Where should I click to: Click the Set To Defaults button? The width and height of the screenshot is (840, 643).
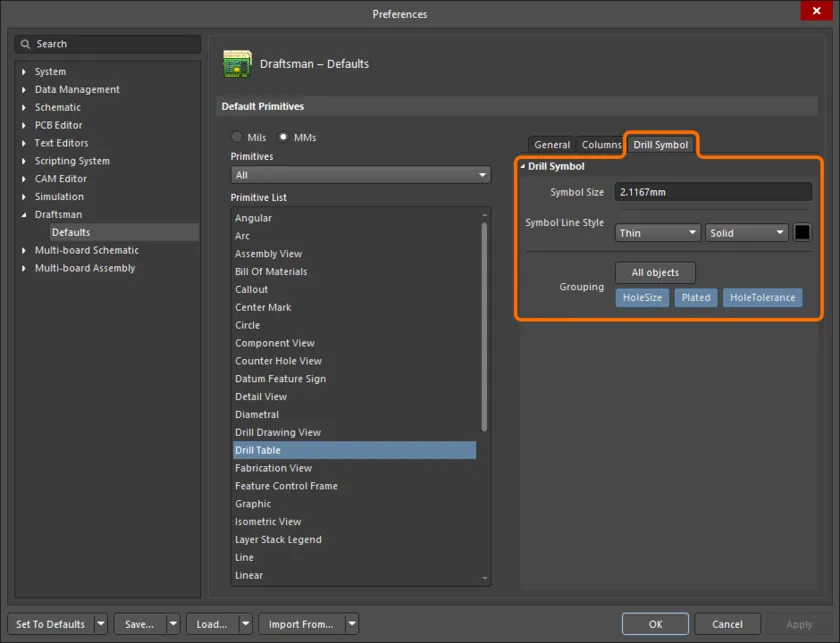(x=49, y=623)
